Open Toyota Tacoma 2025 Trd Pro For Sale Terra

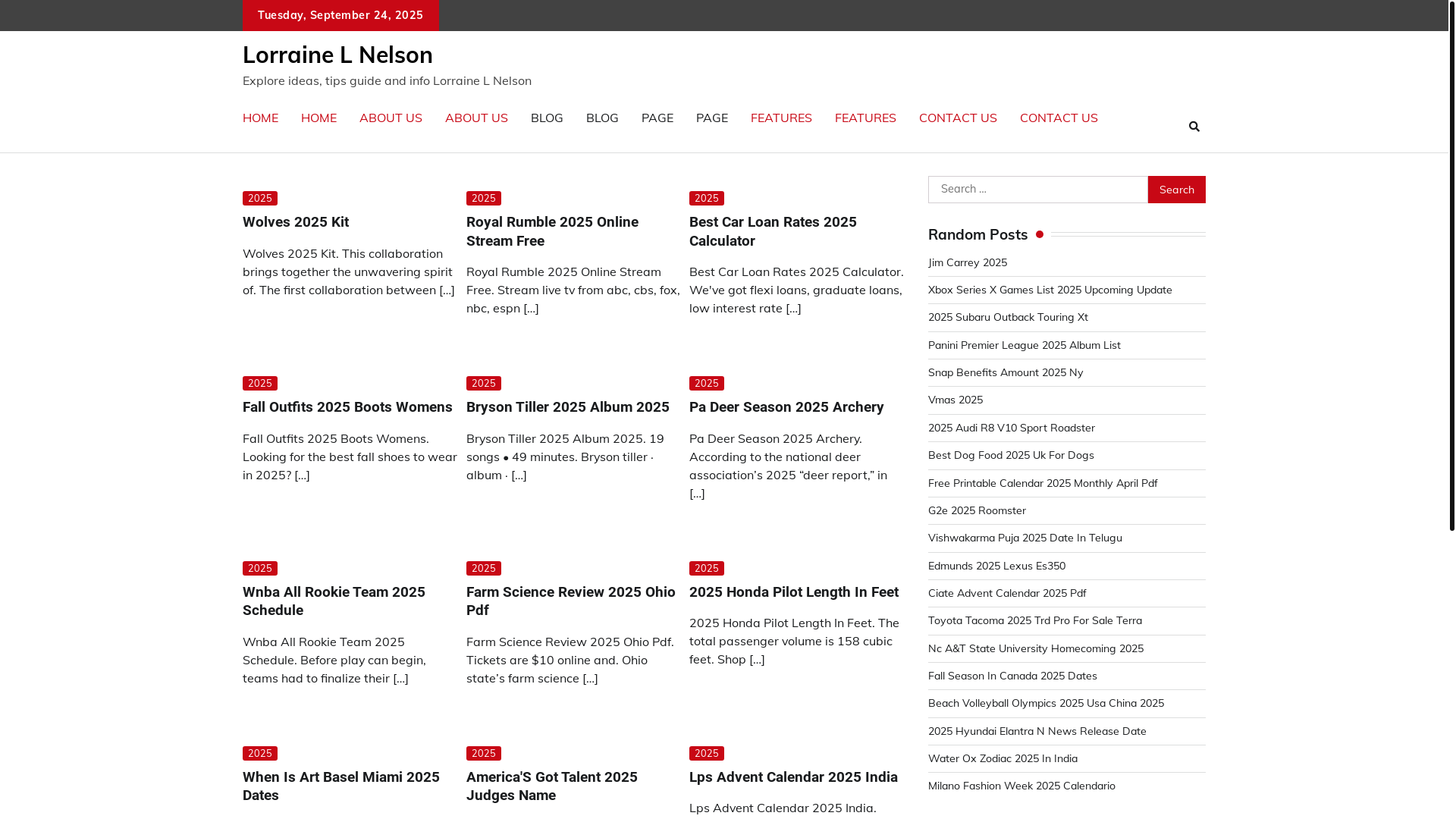pos(1035,621)
